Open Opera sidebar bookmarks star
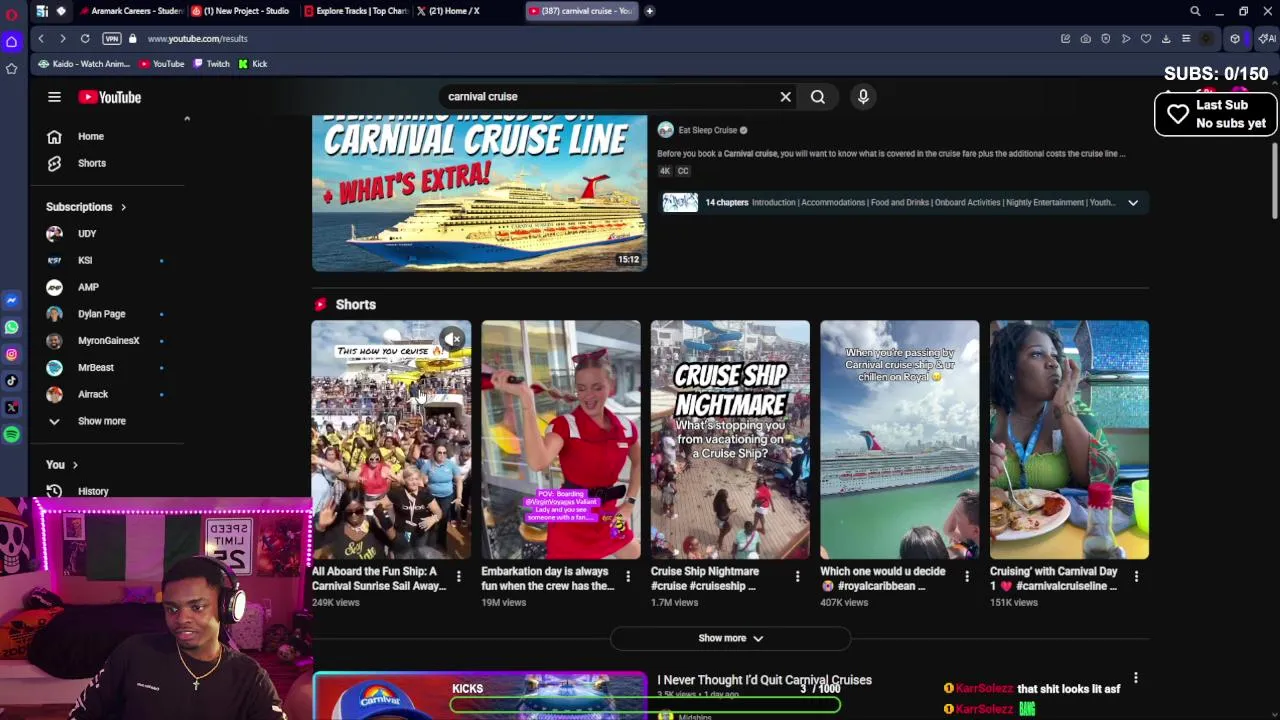Screen dimensions: 1280x720 click(x=12, y=68)
